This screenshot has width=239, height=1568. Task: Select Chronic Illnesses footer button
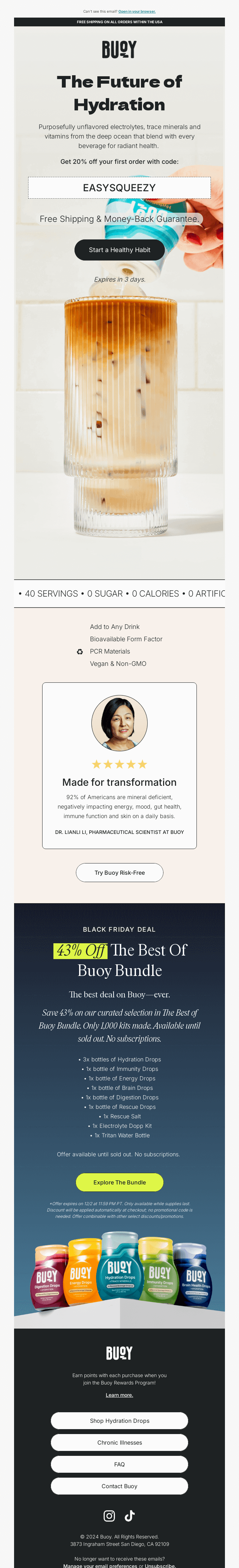[x=119, y=1442]
